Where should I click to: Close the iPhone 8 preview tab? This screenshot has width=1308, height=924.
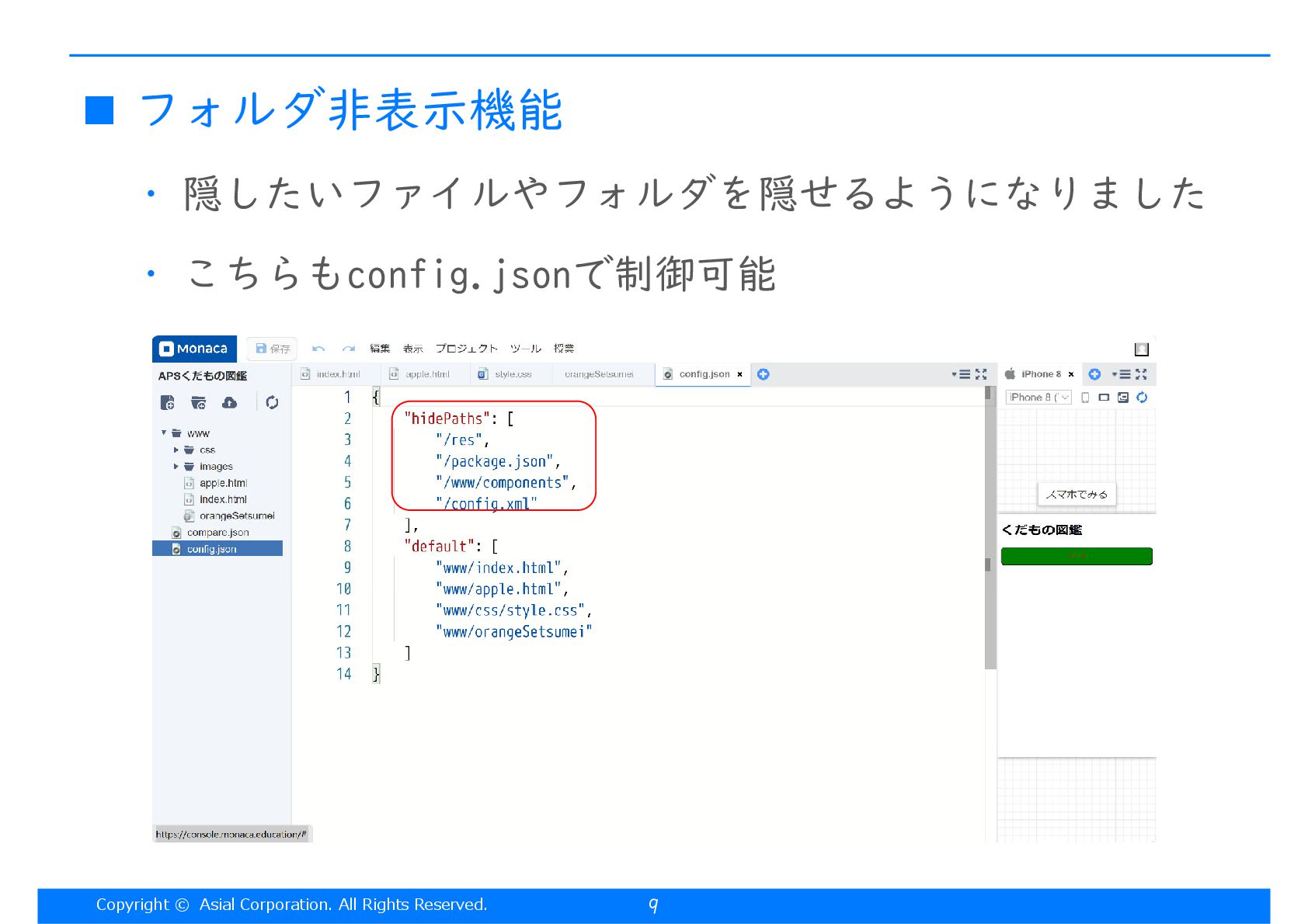[1071, 374]
